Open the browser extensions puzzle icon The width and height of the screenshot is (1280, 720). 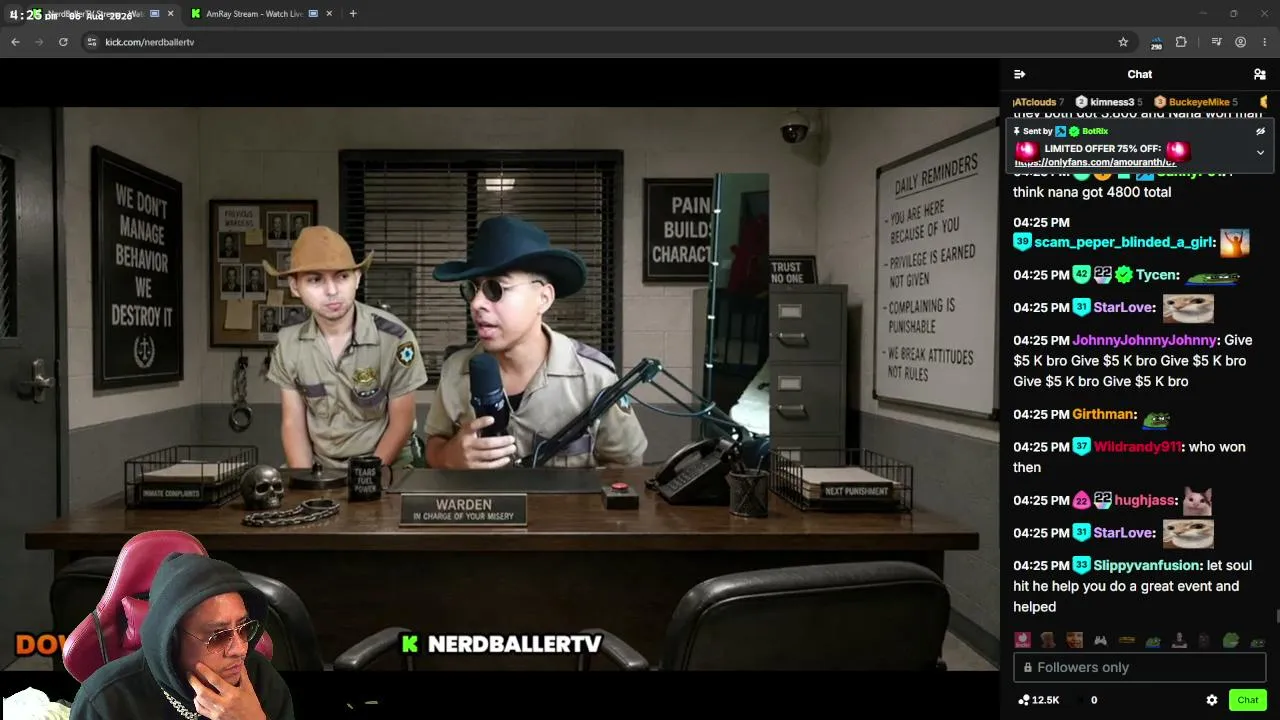[x=1181, y=42]
